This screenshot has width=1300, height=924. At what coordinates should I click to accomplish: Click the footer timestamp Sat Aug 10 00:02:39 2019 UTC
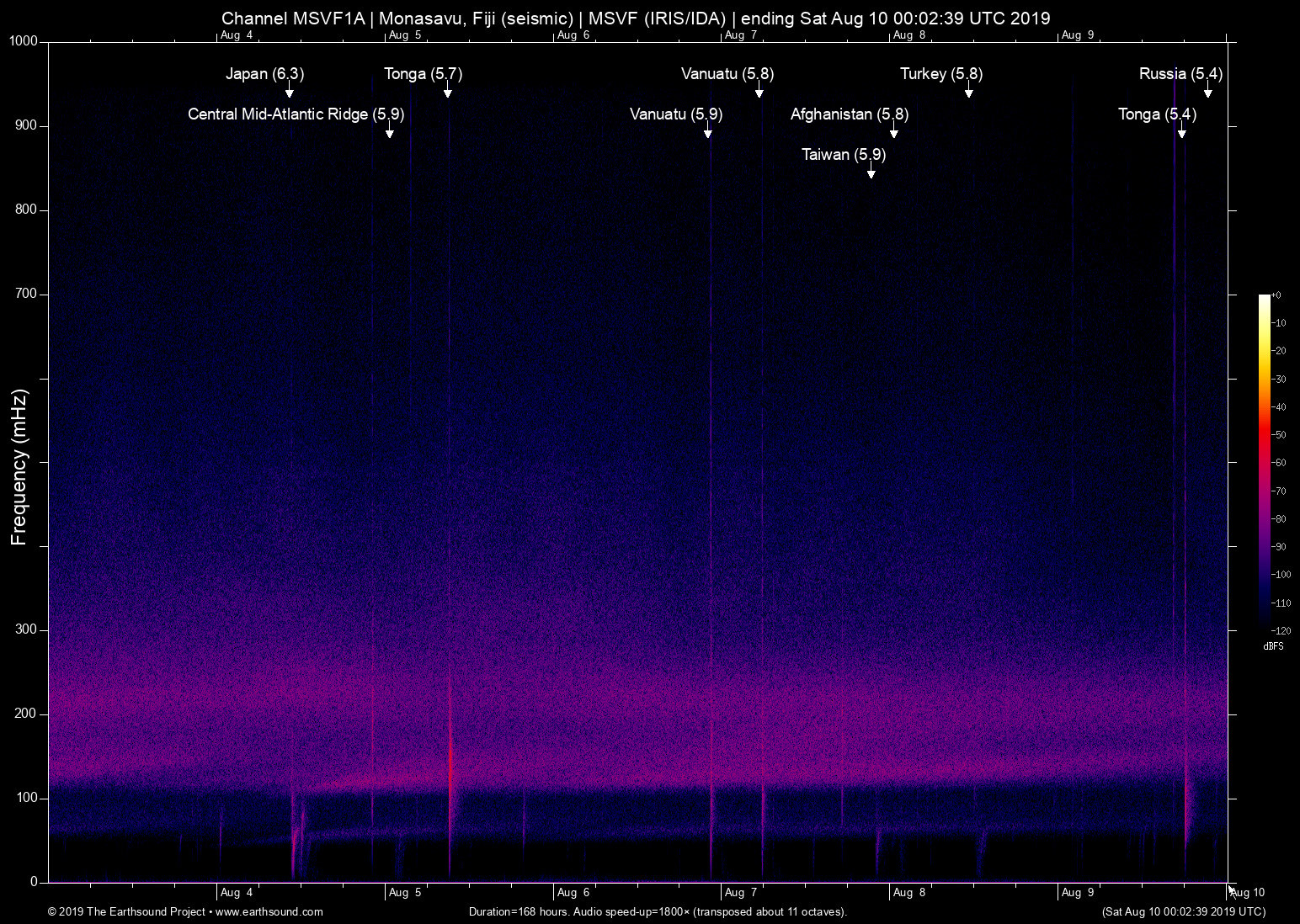1183,911
